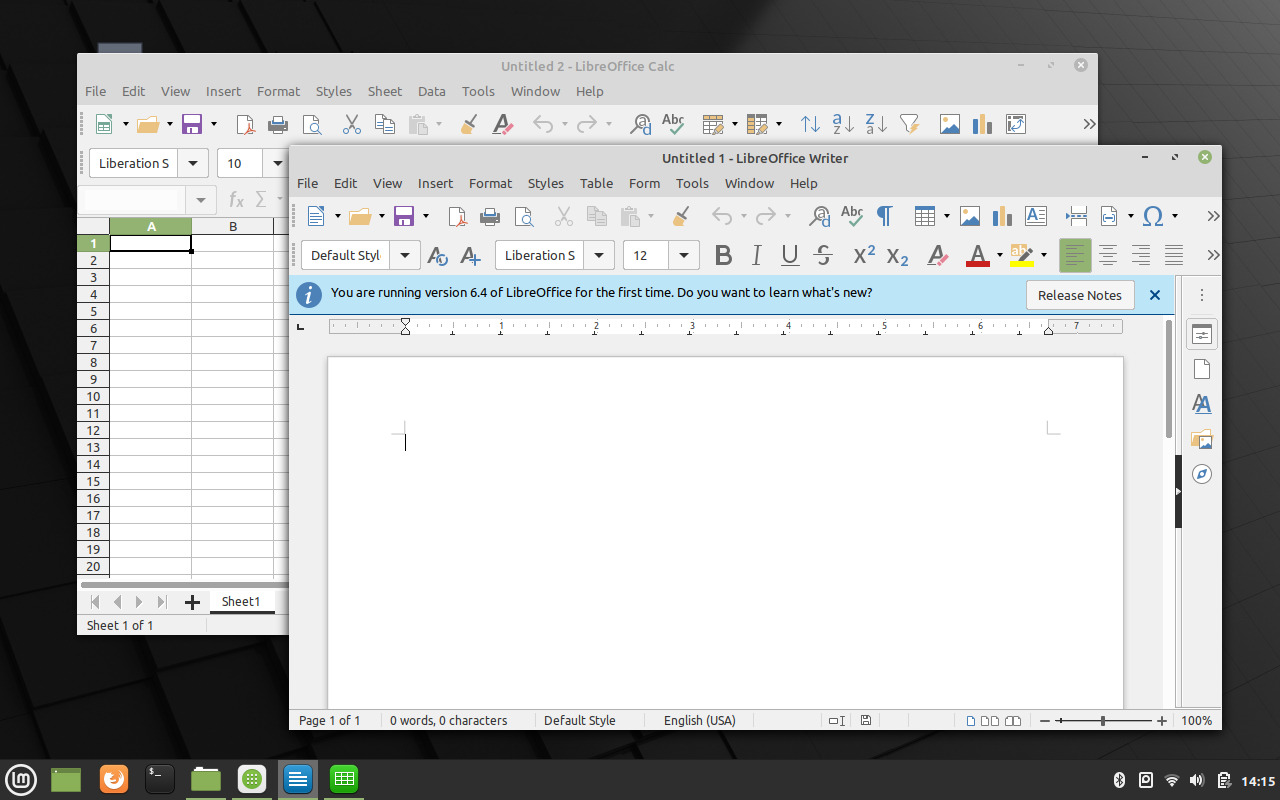Set Align Right paragraph alignment
The image size is (1280, 800).
point(1141,256)
